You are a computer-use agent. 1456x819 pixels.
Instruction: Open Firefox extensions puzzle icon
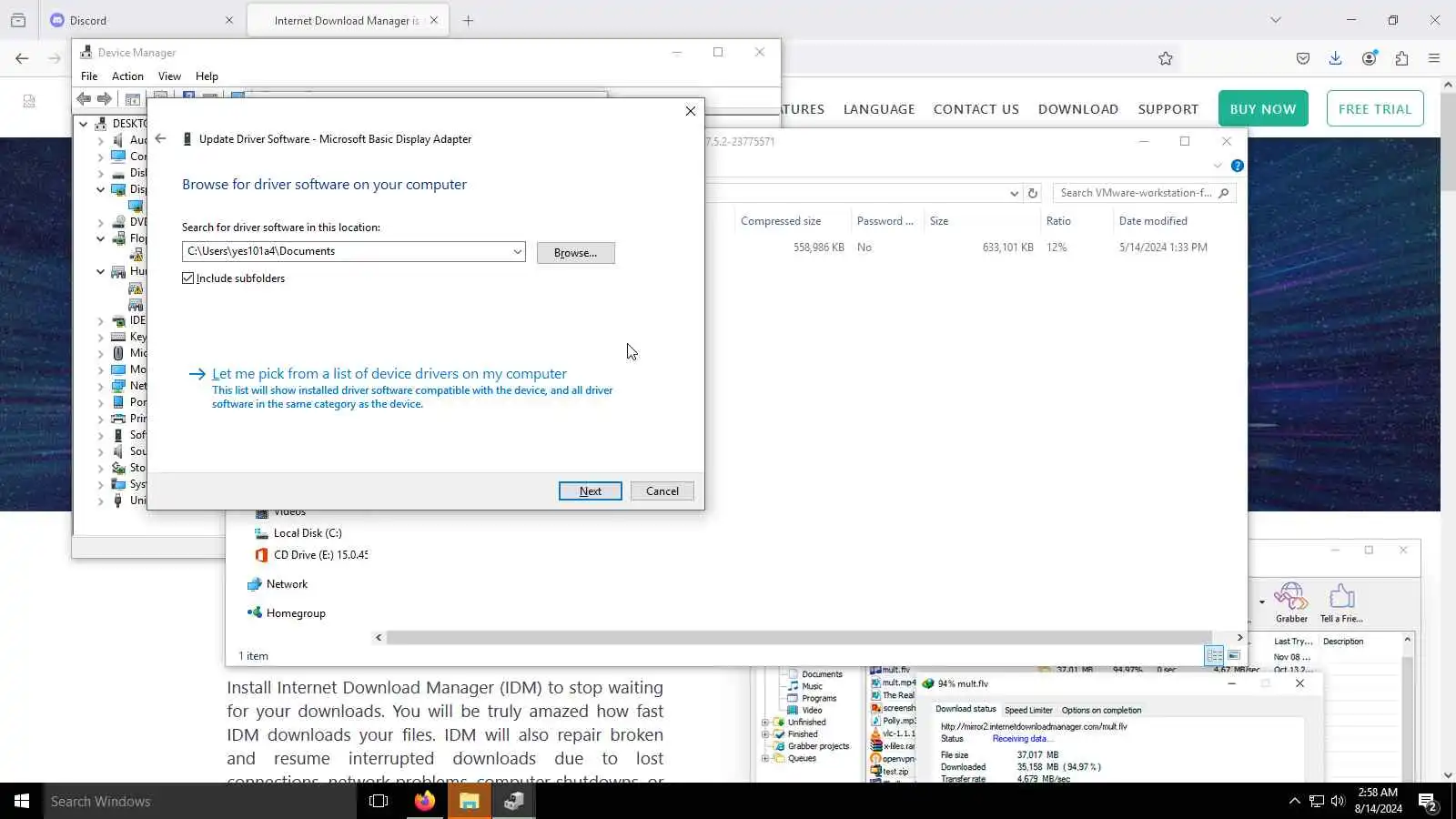click(1401, 58)
